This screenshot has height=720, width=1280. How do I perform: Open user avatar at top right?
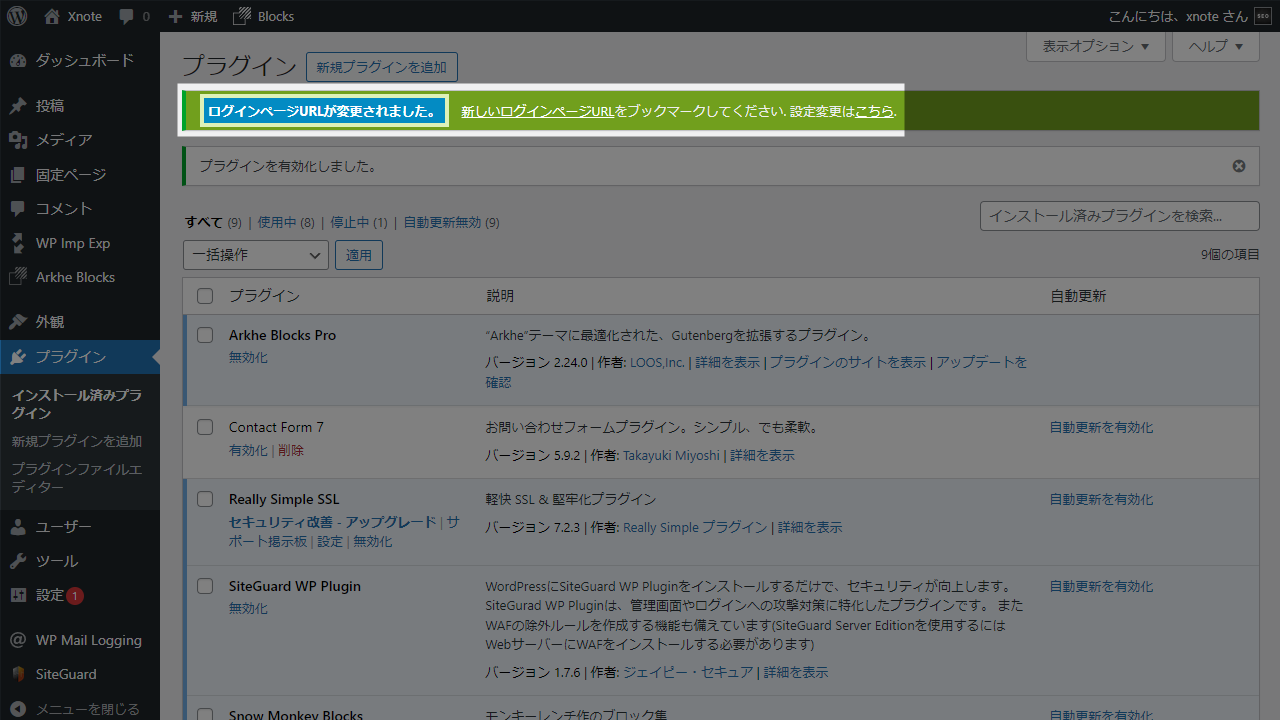[1262, 16]
